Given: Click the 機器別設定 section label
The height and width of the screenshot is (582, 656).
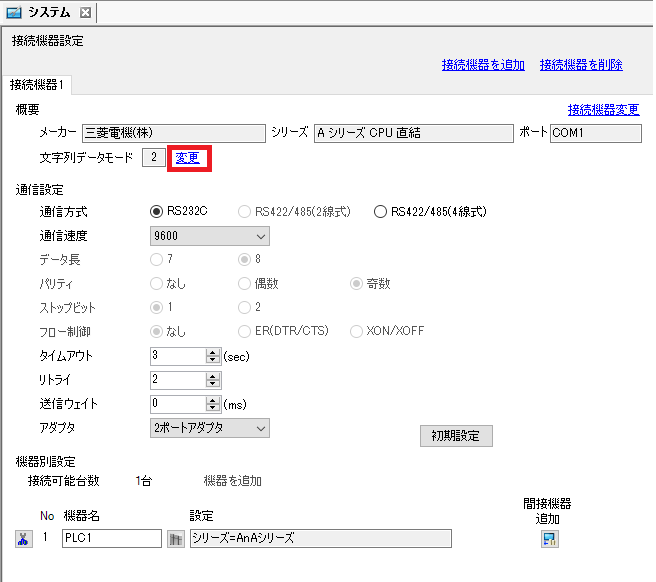Looking at the screenshot, I should pos(46,462).
